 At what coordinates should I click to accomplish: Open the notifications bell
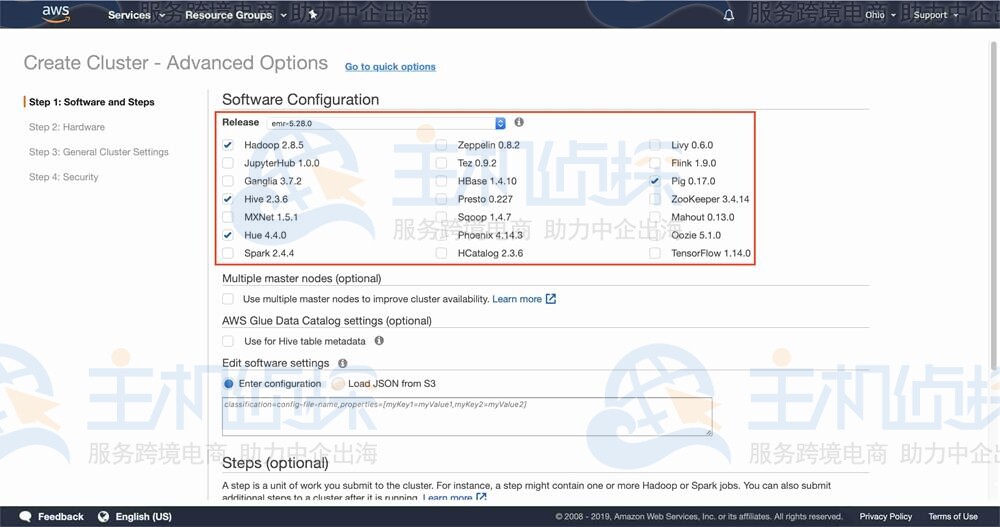[x=728, y=15]
